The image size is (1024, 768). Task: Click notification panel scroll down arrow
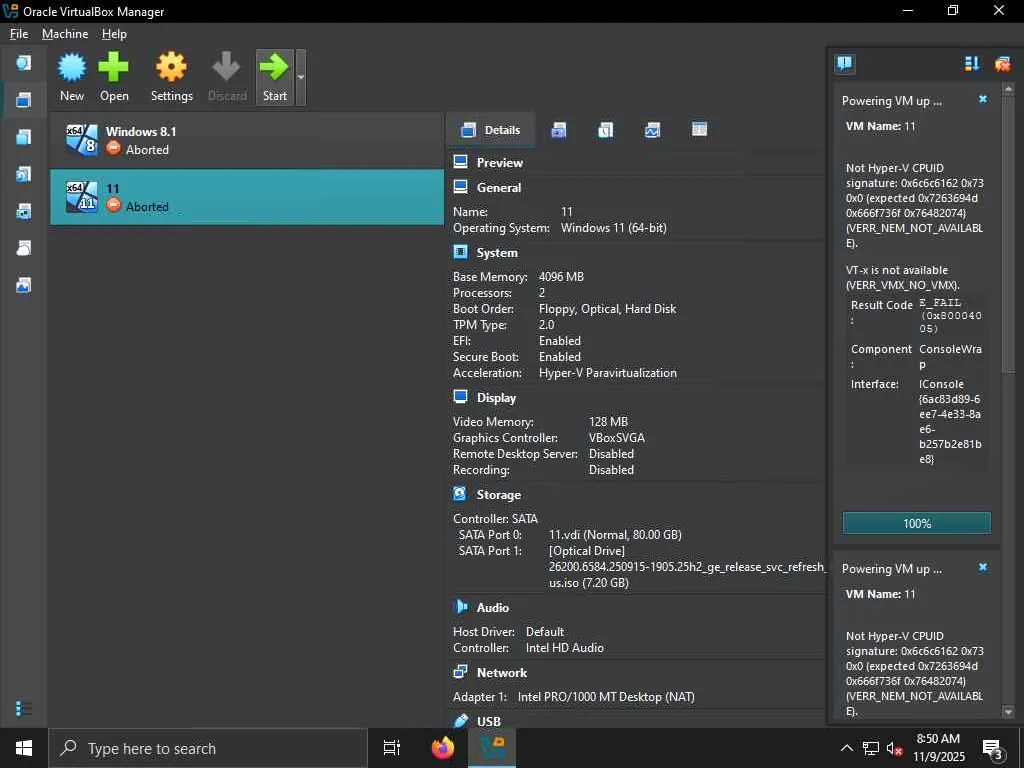(1008, 712)
